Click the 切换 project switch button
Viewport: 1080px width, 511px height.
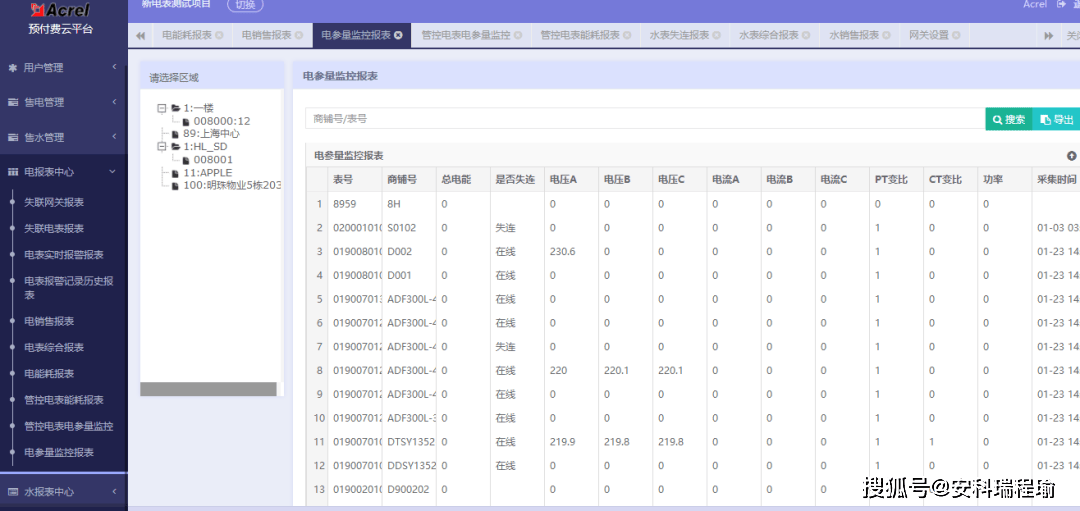pos(245,4)
